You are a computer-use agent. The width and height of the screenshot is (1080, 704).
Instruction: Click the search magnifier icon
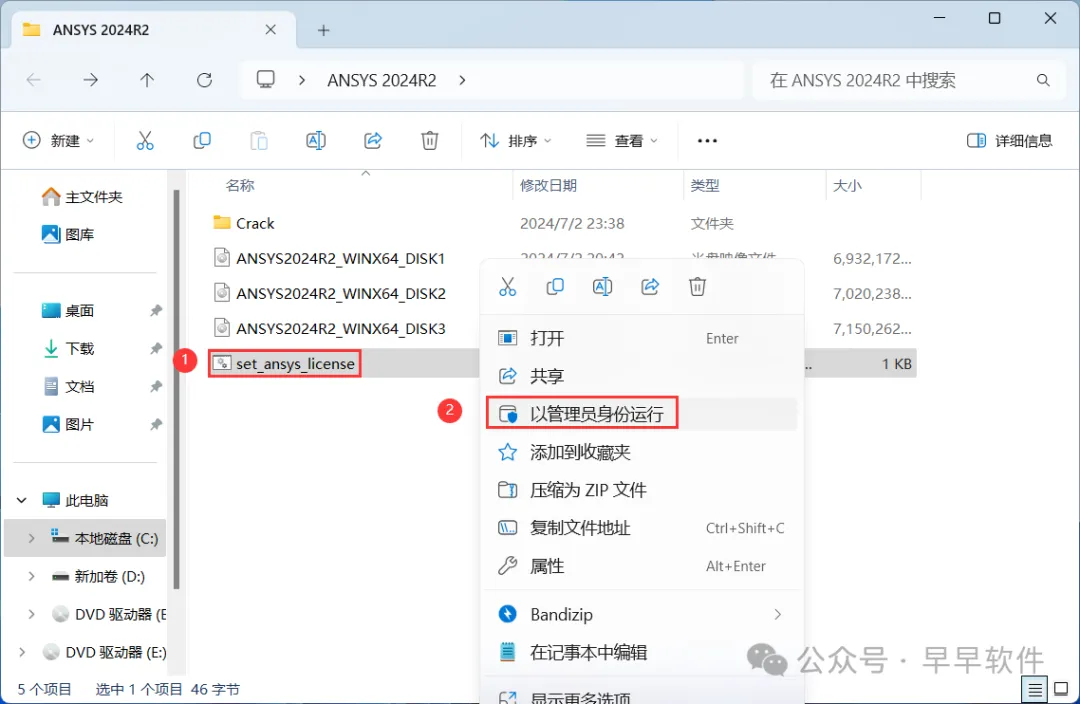click(1043, 81)
